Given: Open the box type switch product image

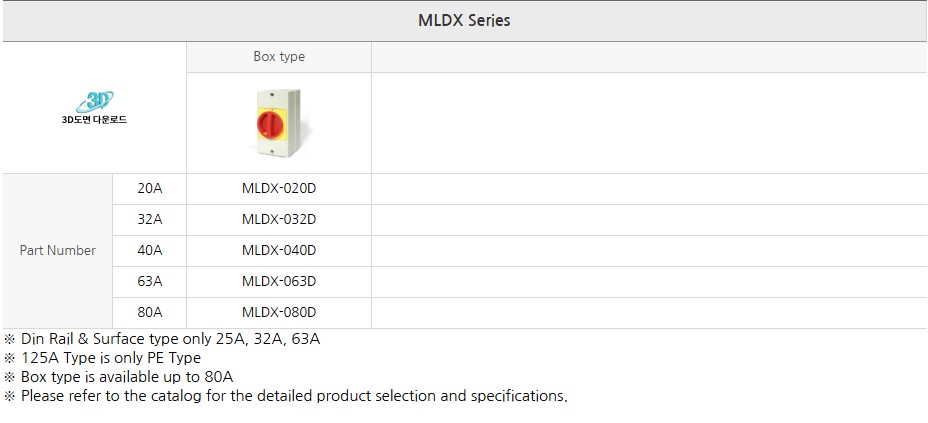Looking at the screenshot, I should coord(278,122).
